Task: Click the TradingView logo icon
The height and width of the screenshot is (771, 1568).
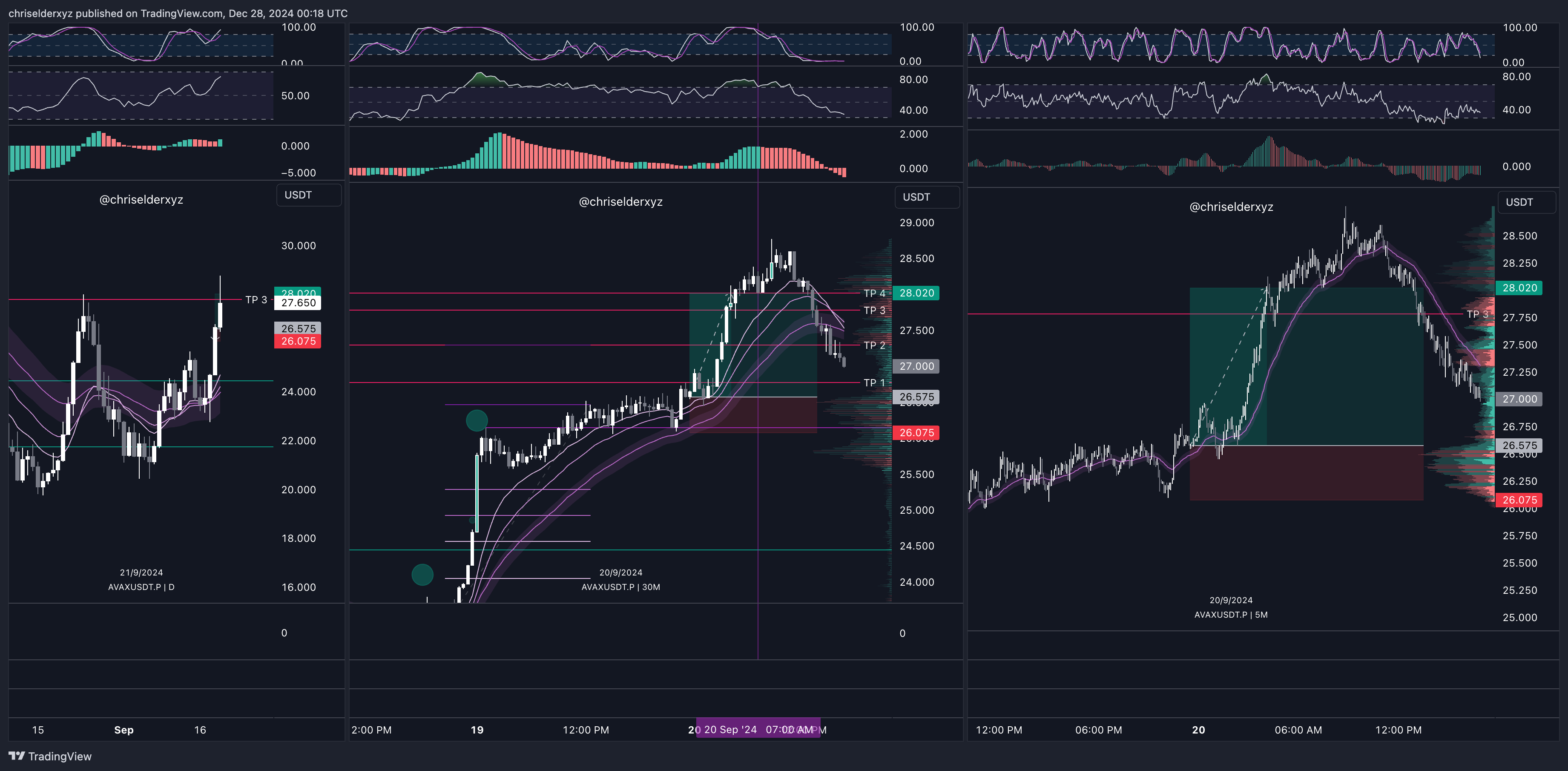Action: pos(17,756)
